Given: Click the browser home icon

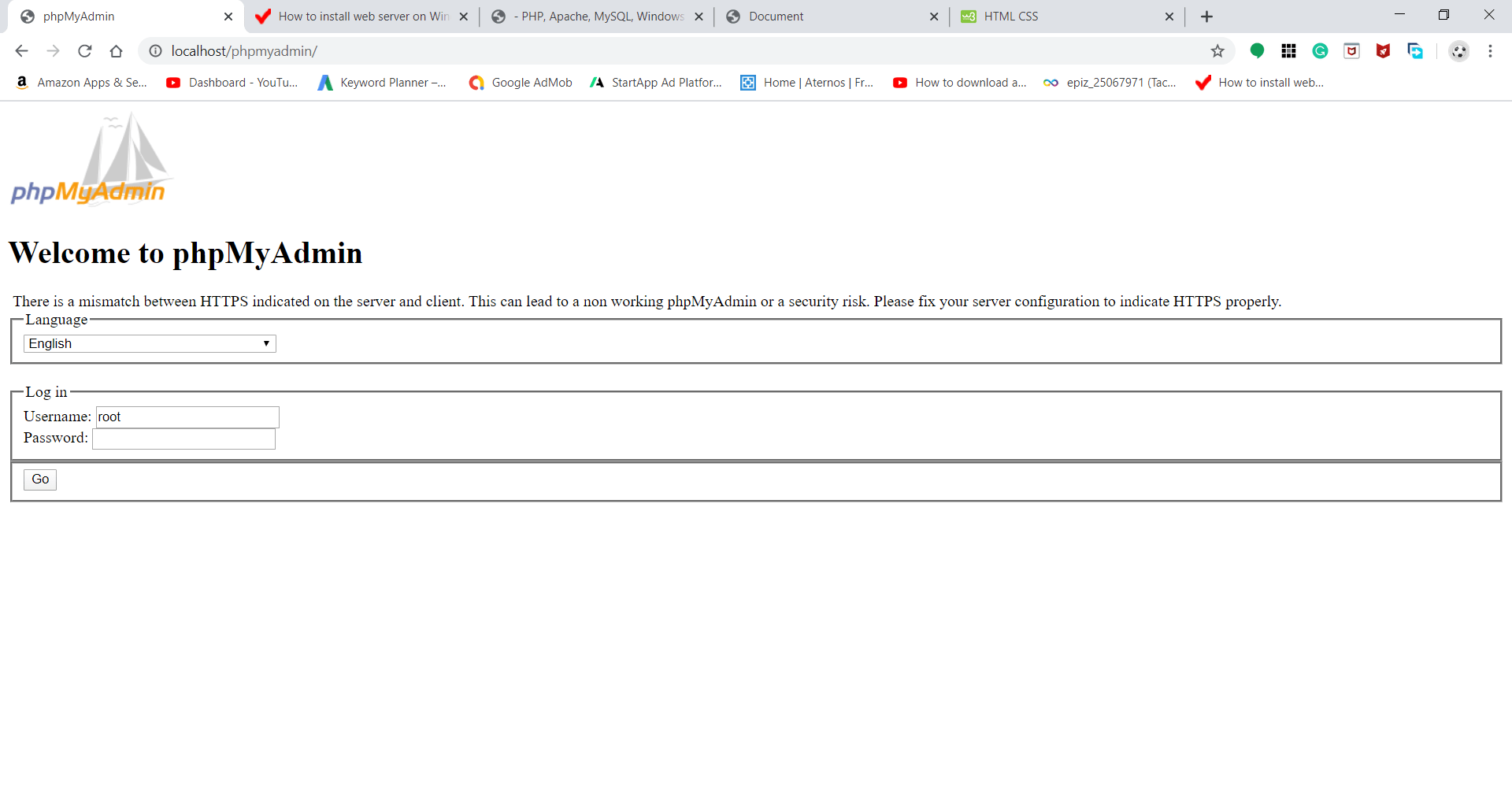Looking at the screenshot, I should point(117,50).
